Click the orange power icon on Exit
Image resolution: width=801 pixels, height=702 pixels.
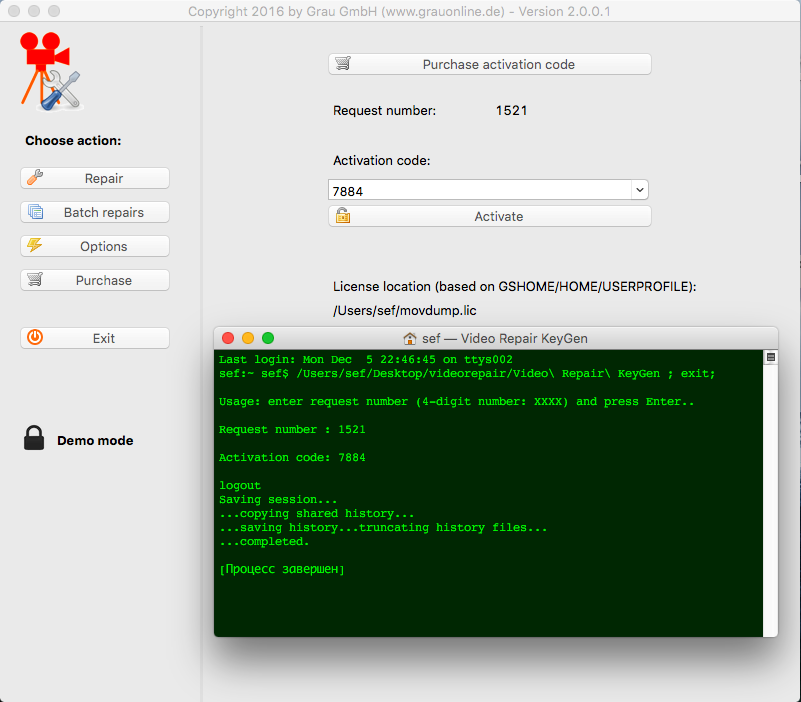[35, 338]
